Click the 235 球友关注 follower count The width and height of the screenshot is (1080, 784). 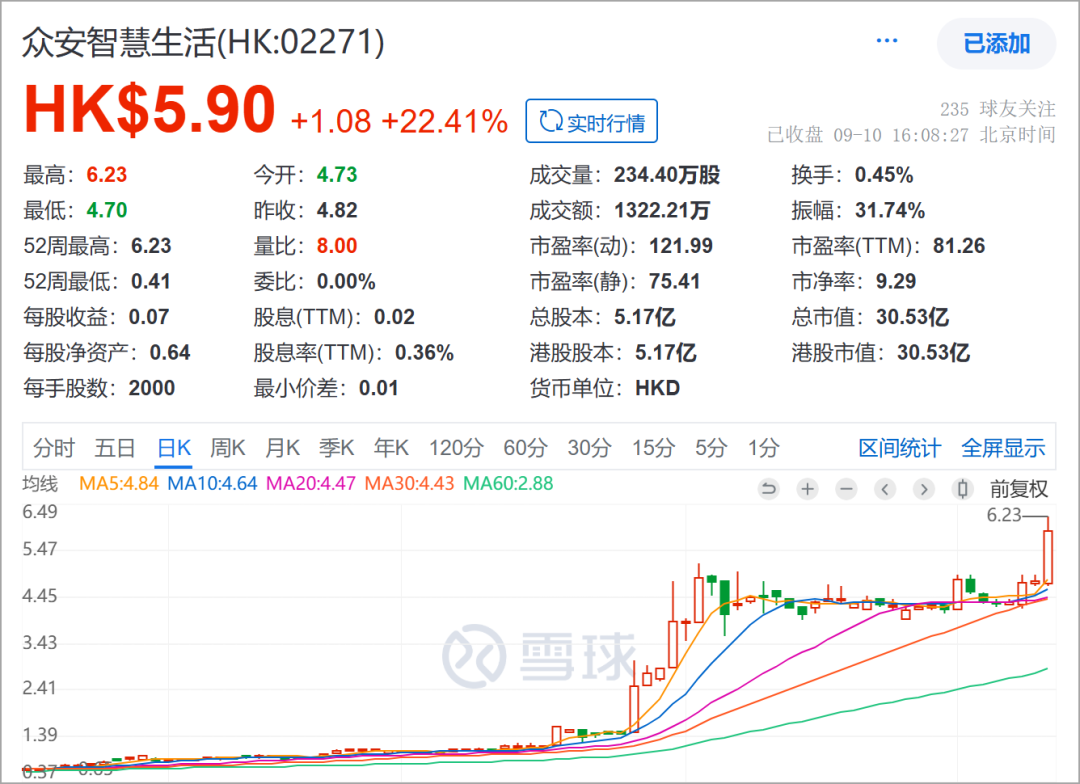click(997, 109)
